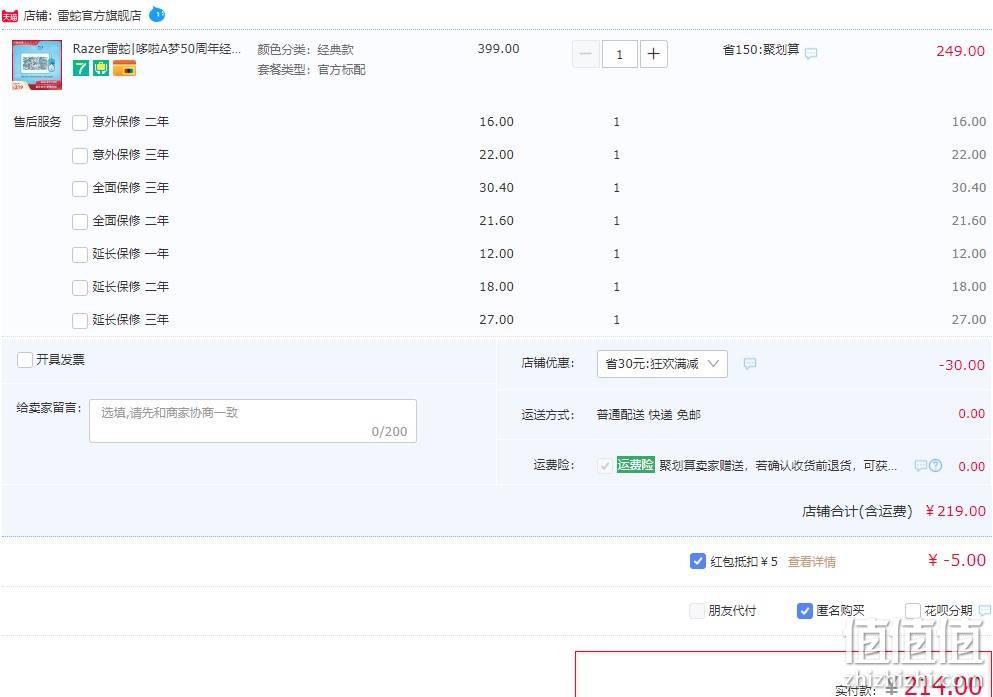Click the question mark help icon for 运费险
The height and width of the screenshot is (697, 993).
(935, 465)
